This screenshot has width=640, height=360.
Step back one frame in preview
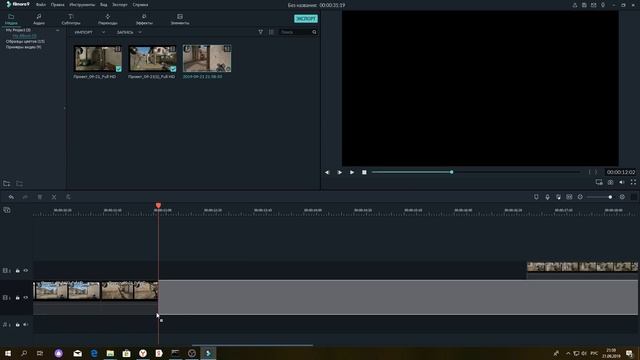pos(327,172)
